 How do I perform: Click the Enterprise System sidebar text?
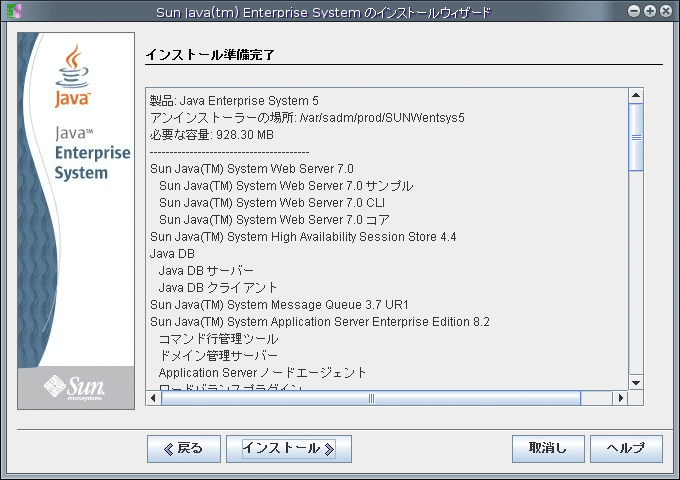92,163
